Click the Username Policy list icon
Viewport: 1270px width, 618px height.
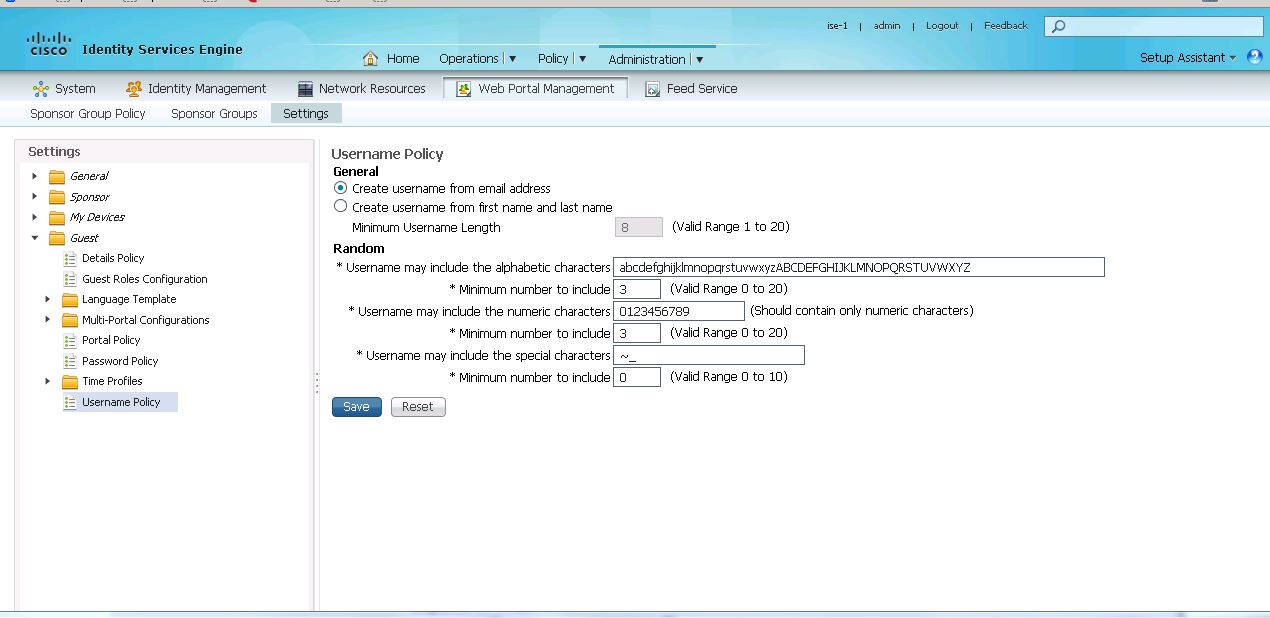pos(70,402)
